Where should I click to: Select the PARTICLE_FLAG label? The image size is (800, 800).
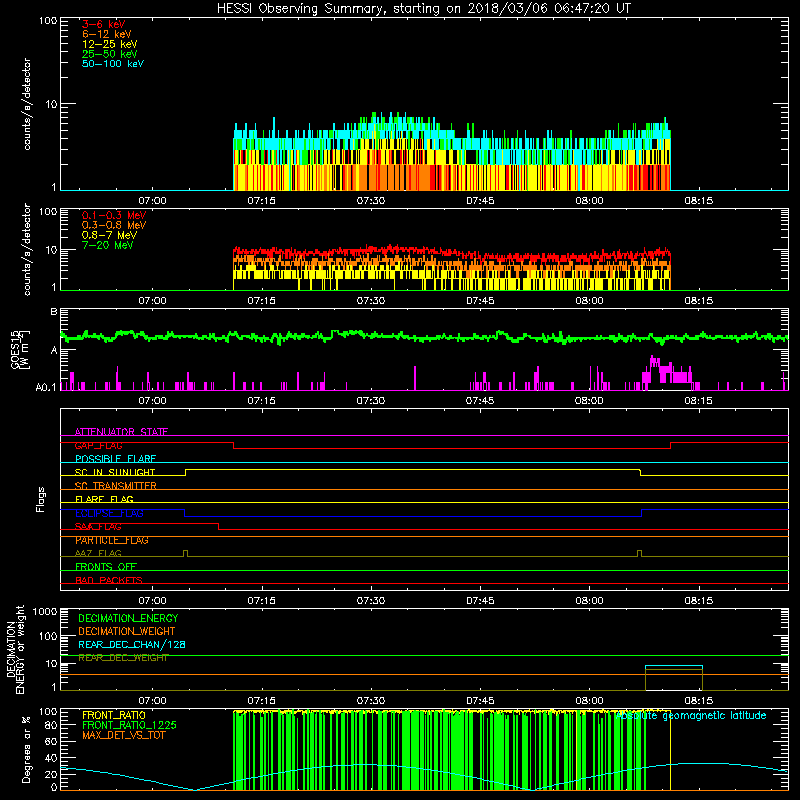112,540
